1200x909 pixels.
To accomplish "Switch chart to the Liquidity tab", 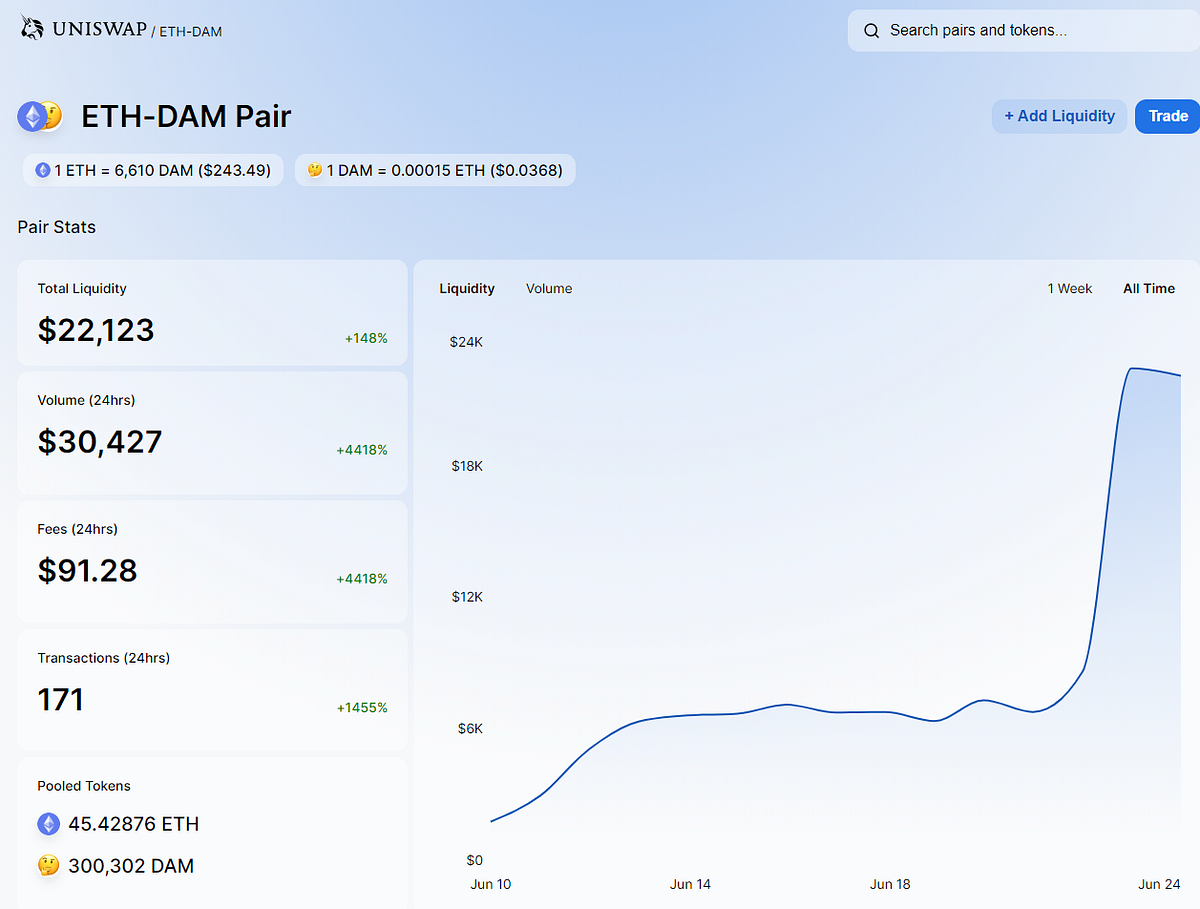I will 467,288.
